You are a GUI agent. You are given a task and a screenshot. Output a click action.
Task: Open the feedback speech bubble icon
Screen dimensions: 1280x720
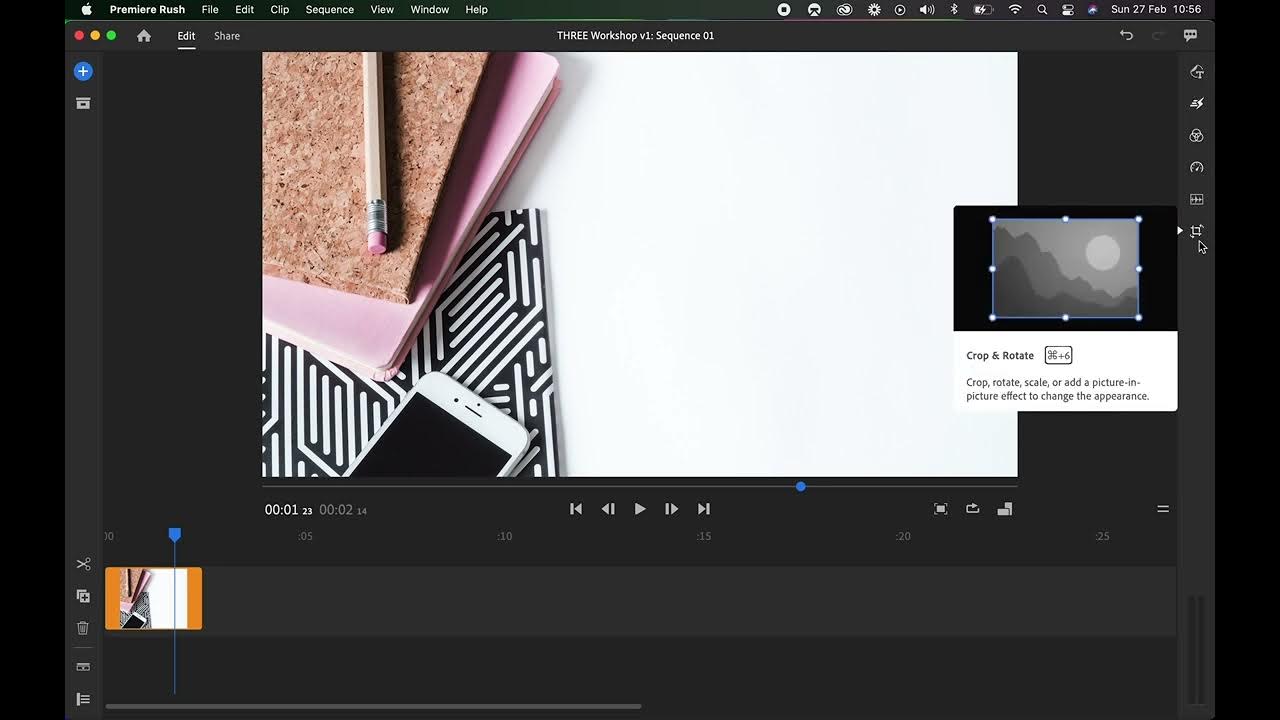pyautogui.click(x=1190, y=35)
